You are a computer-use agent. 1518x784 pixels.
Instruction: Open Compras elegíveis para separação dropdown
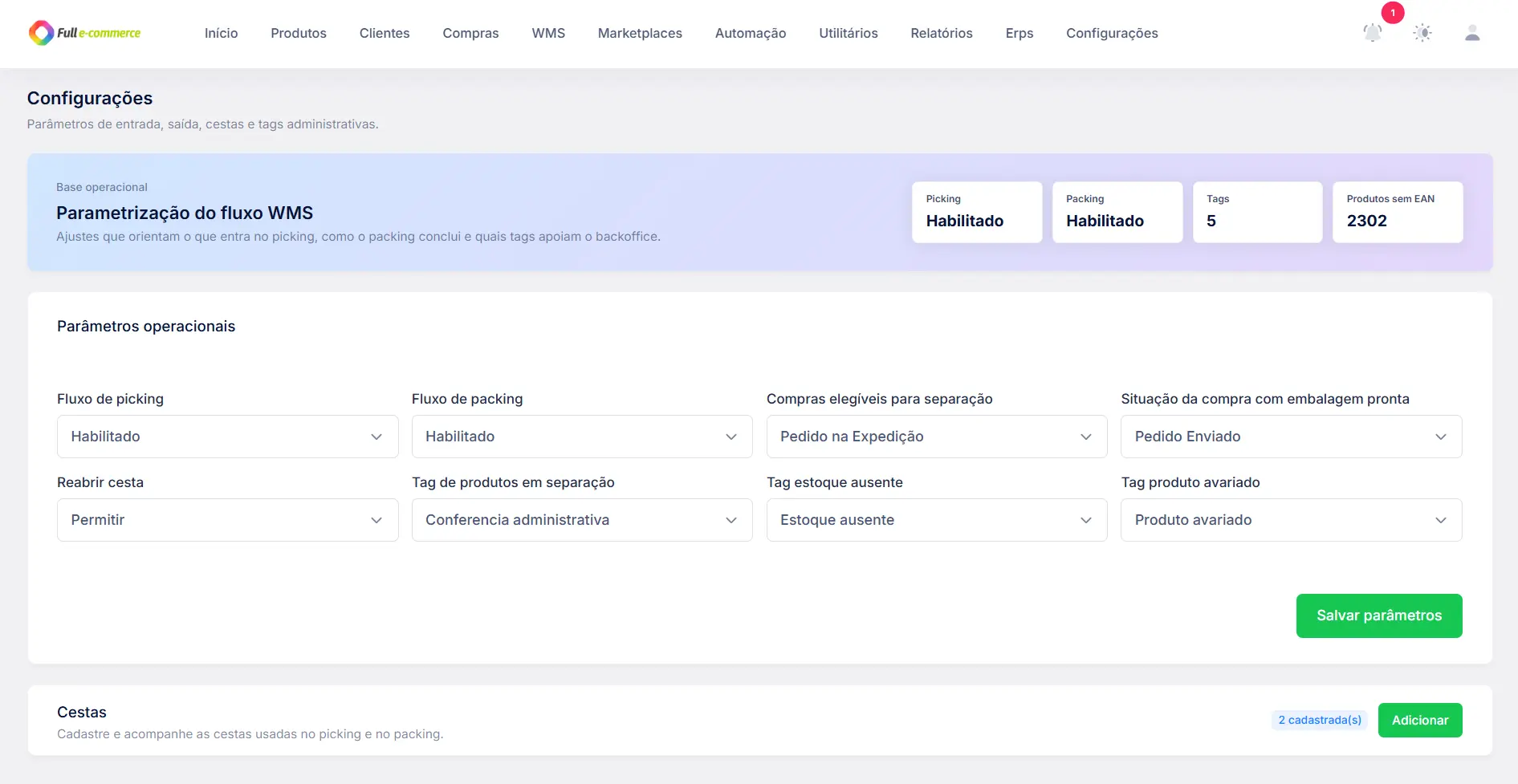click(937, 437)
